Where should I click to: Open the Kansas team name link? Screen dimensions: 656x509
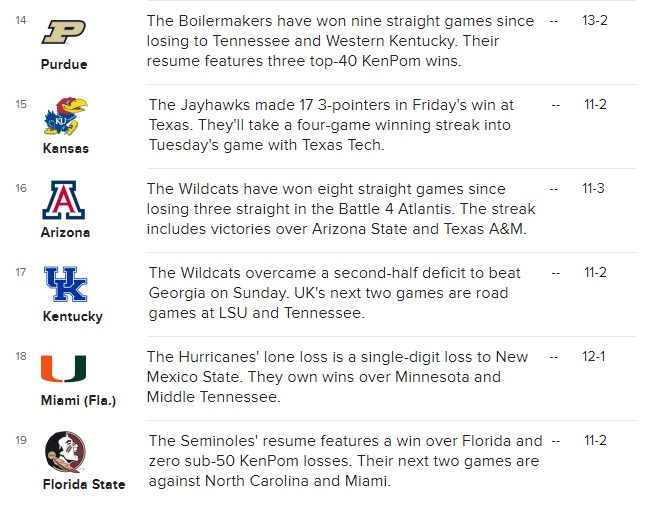coord(66,148)
